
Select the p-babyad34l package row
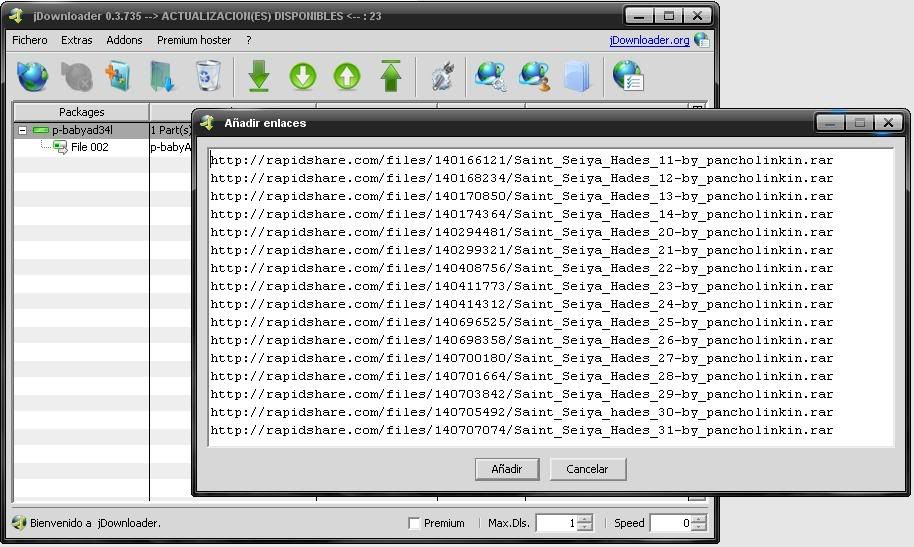click(x=82, y=130)
